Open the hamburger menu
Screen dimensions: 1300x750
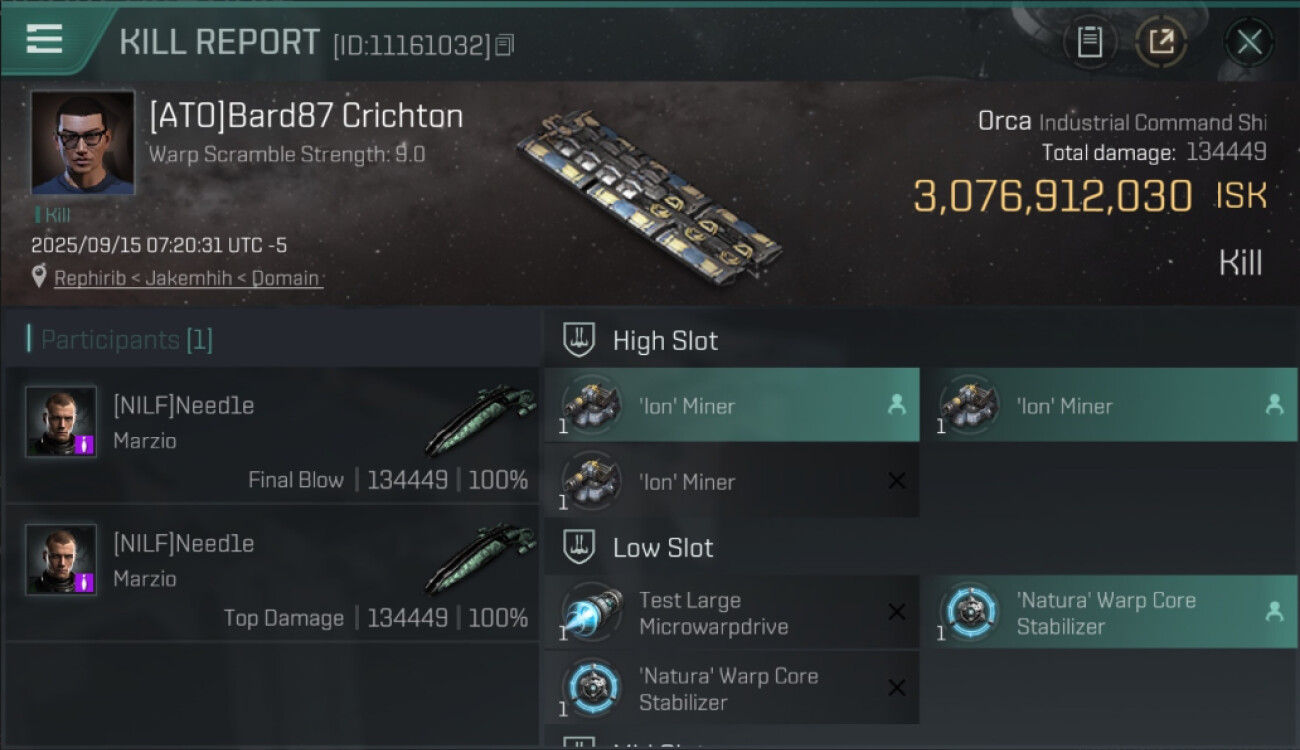click(x=45, y=40)
